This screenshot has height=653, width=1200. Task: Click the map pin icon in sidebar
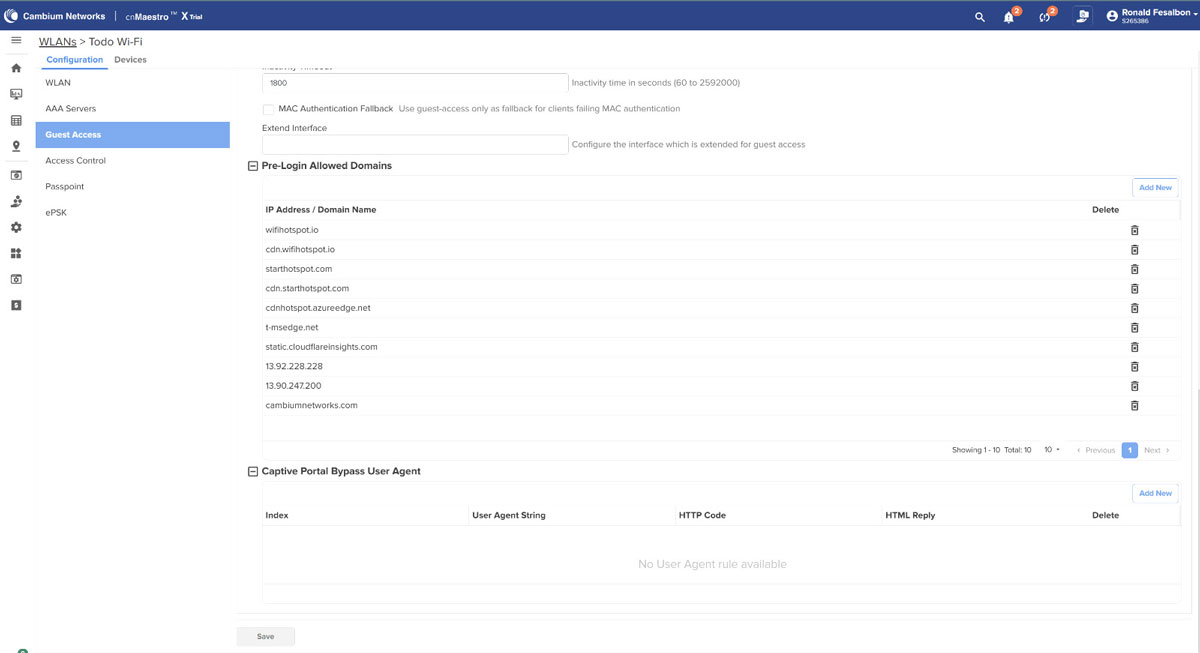16,146
